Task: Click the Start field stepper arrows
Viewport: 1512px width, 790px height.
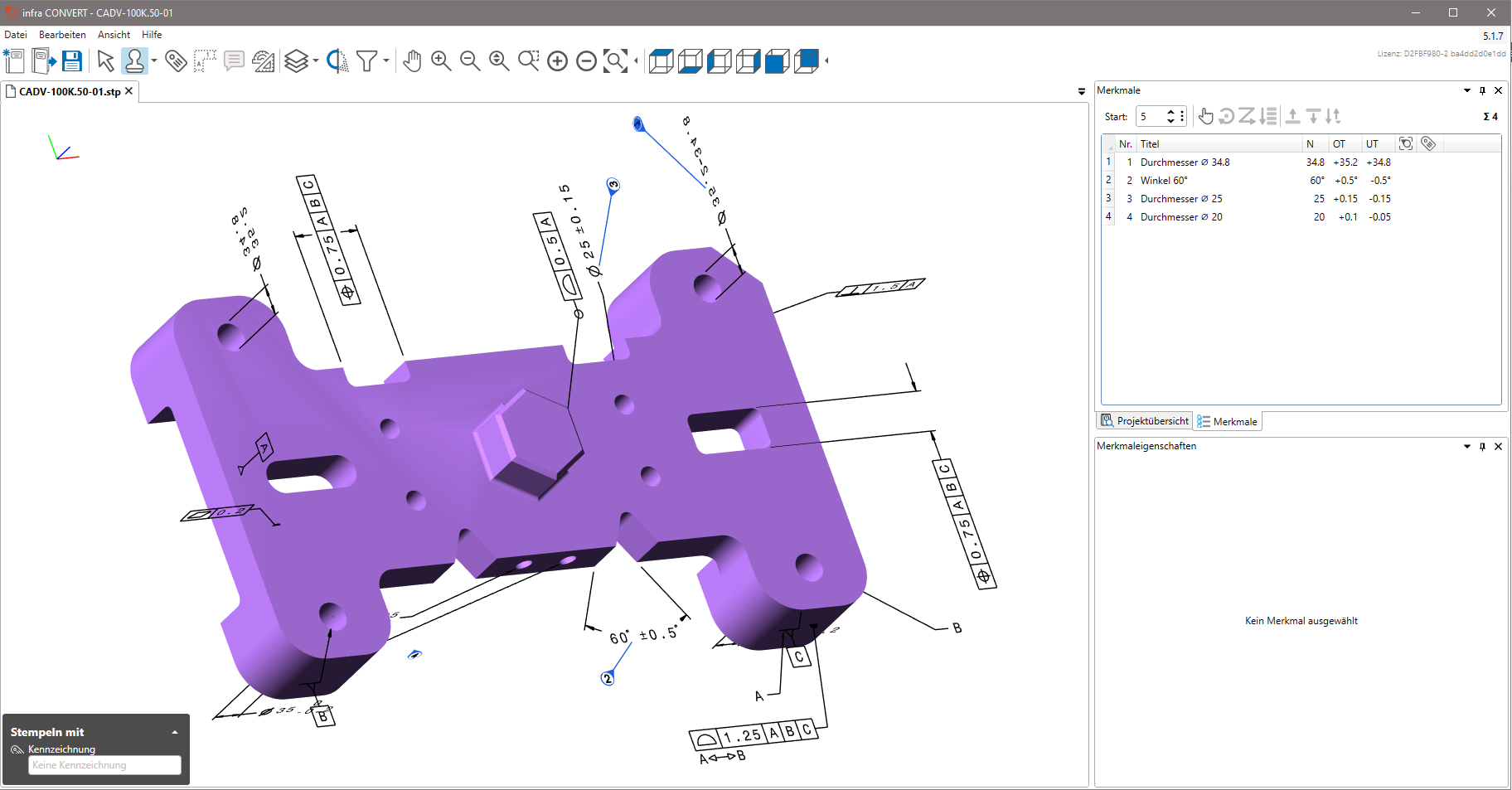Action: (x=1171, y=116)
